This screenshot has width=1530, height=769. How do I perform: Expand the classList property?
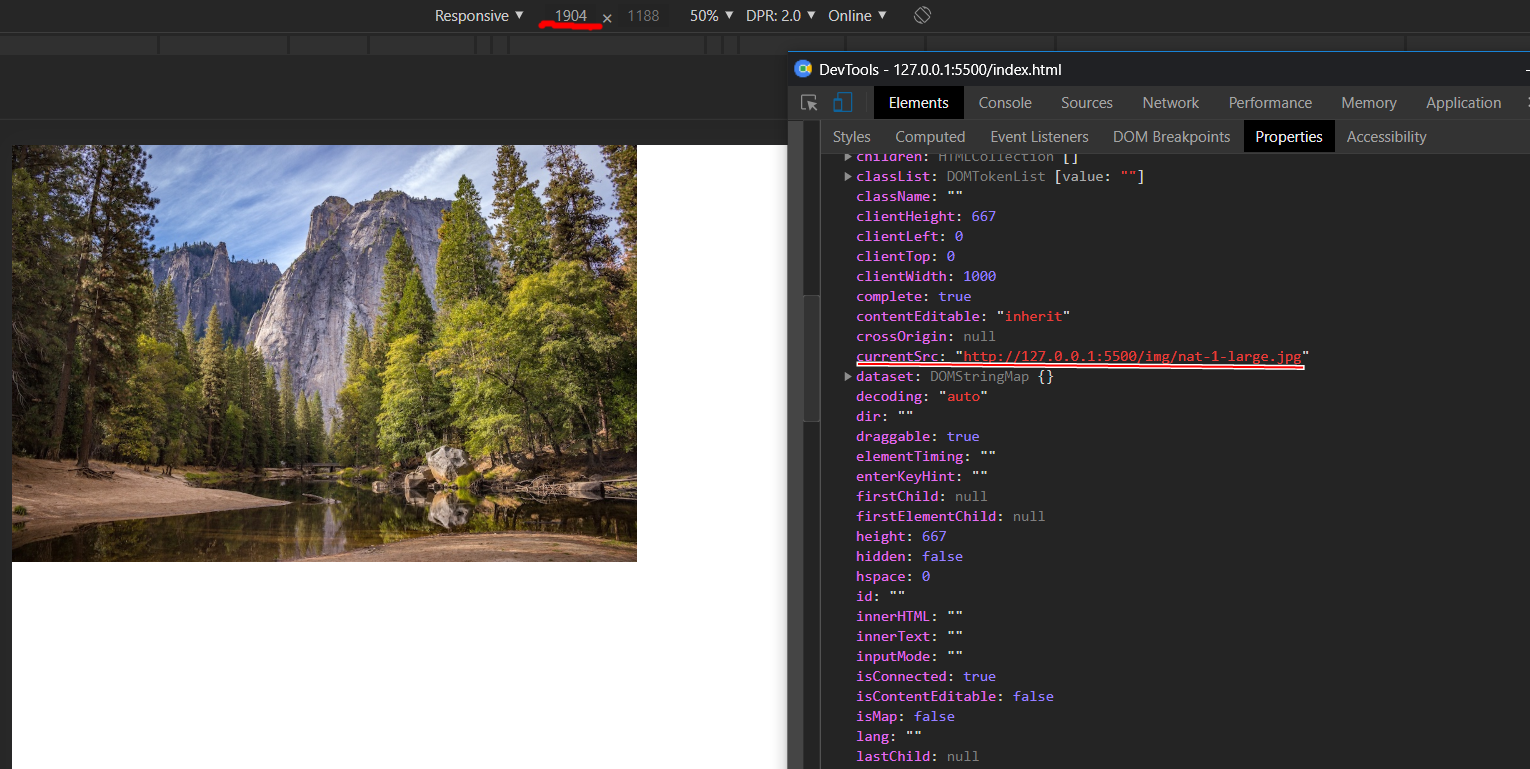click(848, 177)
